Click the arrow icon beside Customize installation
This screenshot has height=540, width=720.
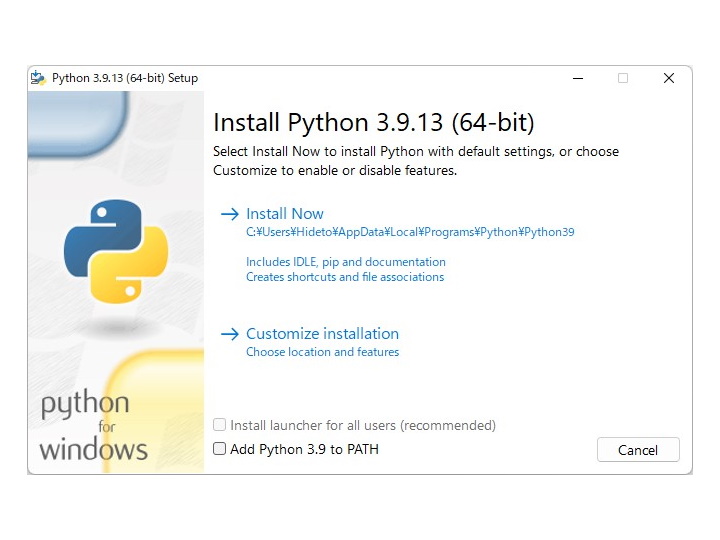pyautogui.click(x=230, y=334)
